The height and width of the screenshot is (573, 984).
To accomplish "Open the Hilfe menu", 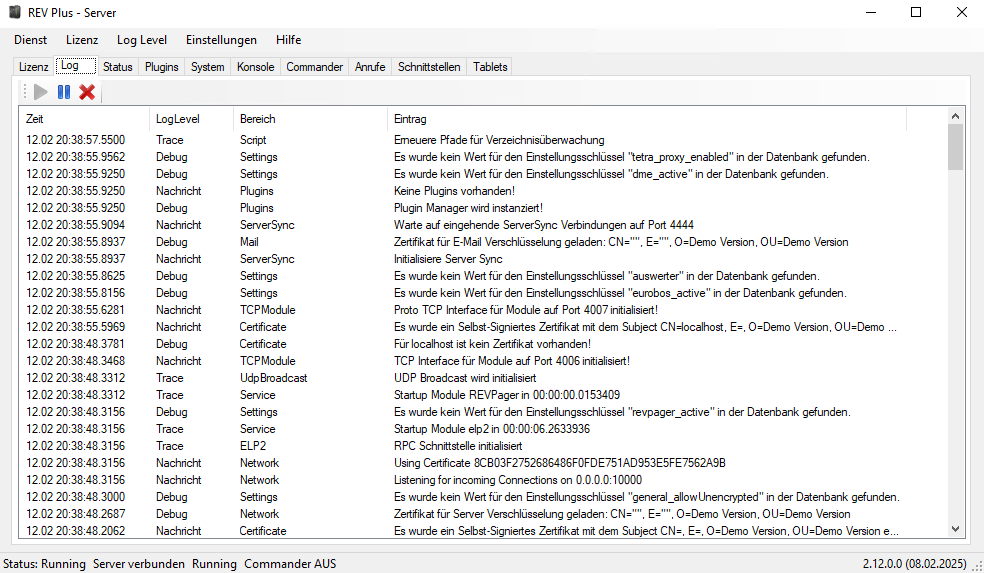I will click(x=288, y=40).
